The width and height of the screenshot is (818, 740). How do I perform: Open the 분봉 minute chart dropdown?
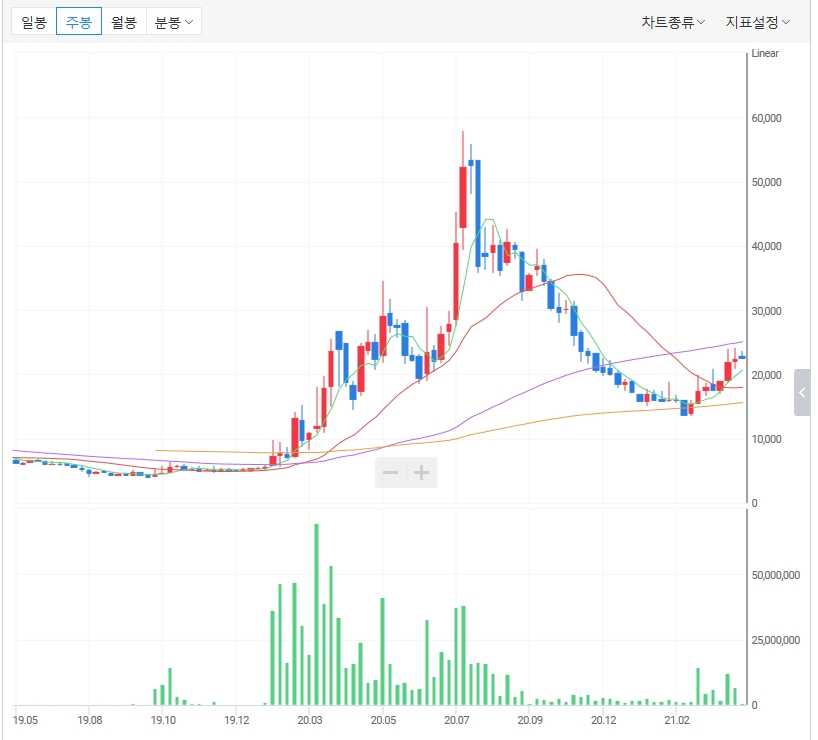point(174,22)
